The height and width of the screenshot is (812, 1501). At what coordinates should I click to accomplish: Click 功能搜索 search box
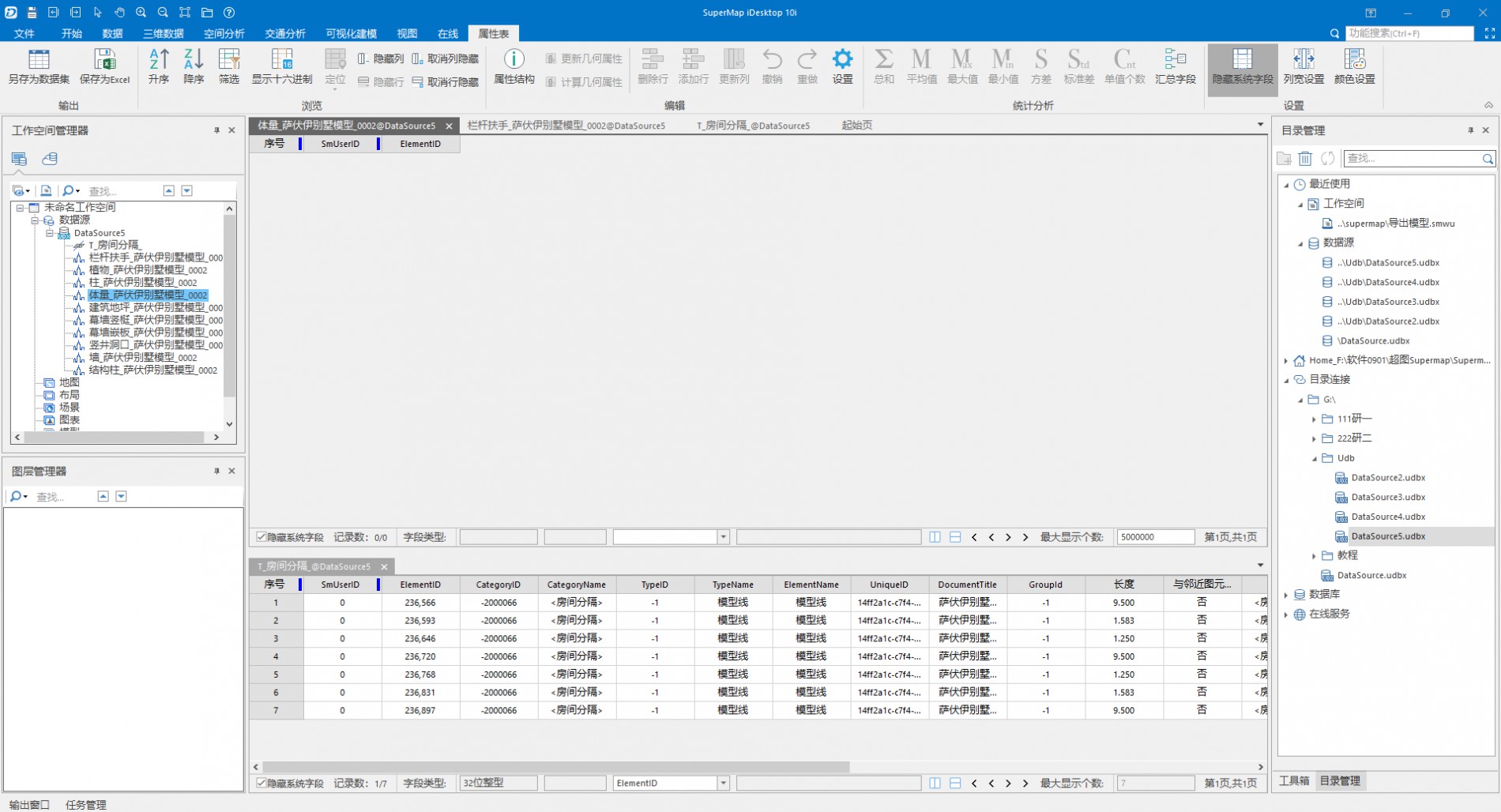1409,34
